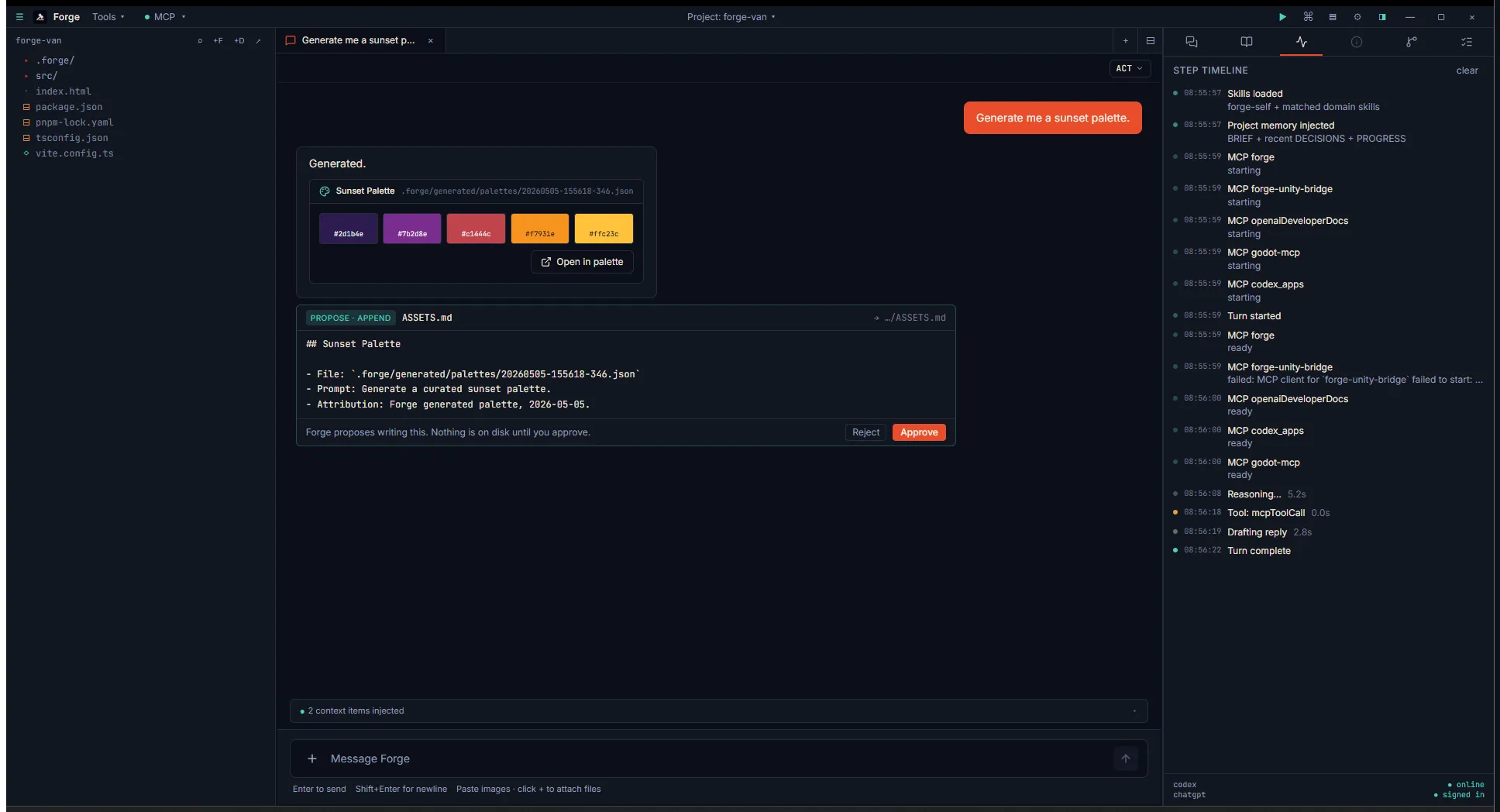Switch to the activity timeline panel tab

(x=1302, y=42)
